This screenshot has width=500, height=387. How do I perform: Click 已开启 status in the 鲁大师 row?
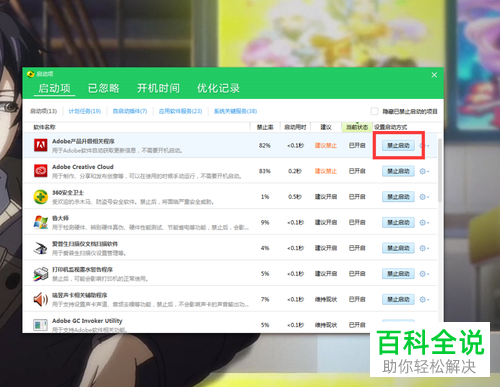pos(357,223)
